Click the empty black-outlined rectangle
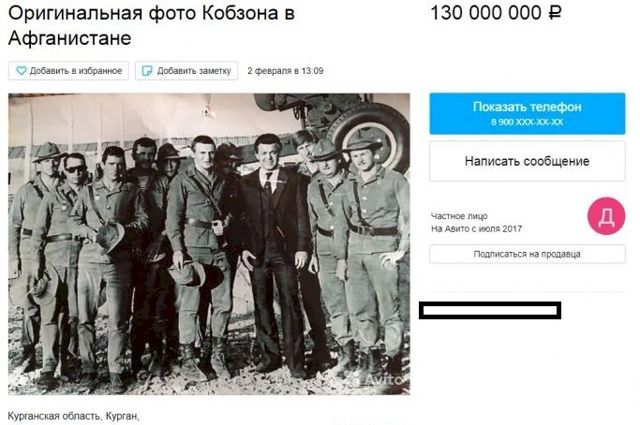 point(490,310)
